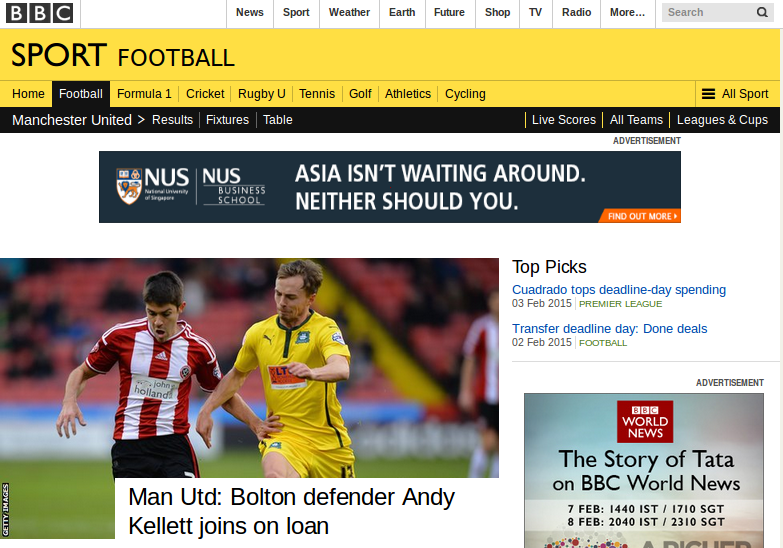Screen dimensions: 783x548
Task: Select the Golf tab
Action: click(360, 94)
